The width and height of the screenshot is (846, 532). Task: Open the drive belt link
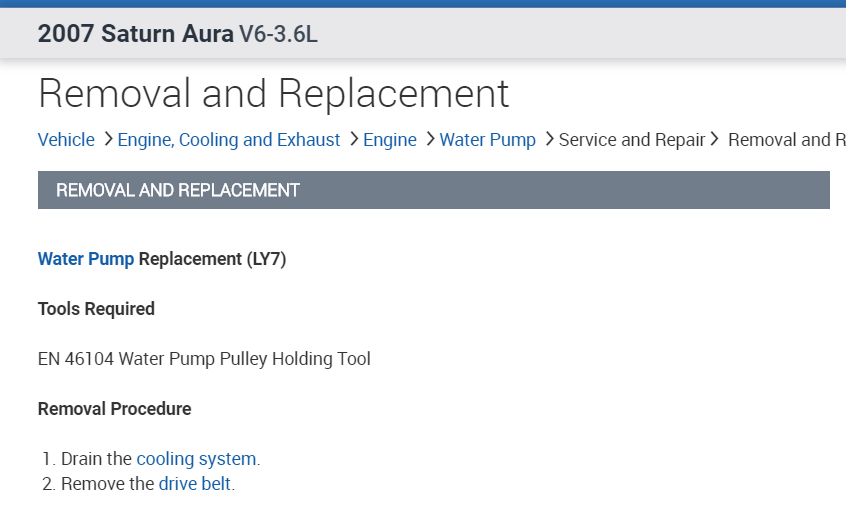pos(195,484)
